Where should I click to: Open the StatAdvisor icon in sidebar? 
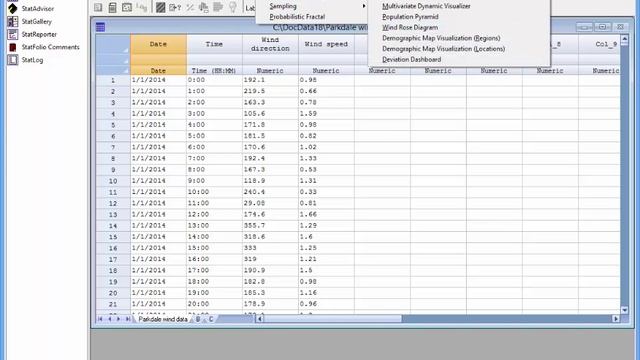pos(13,8)
